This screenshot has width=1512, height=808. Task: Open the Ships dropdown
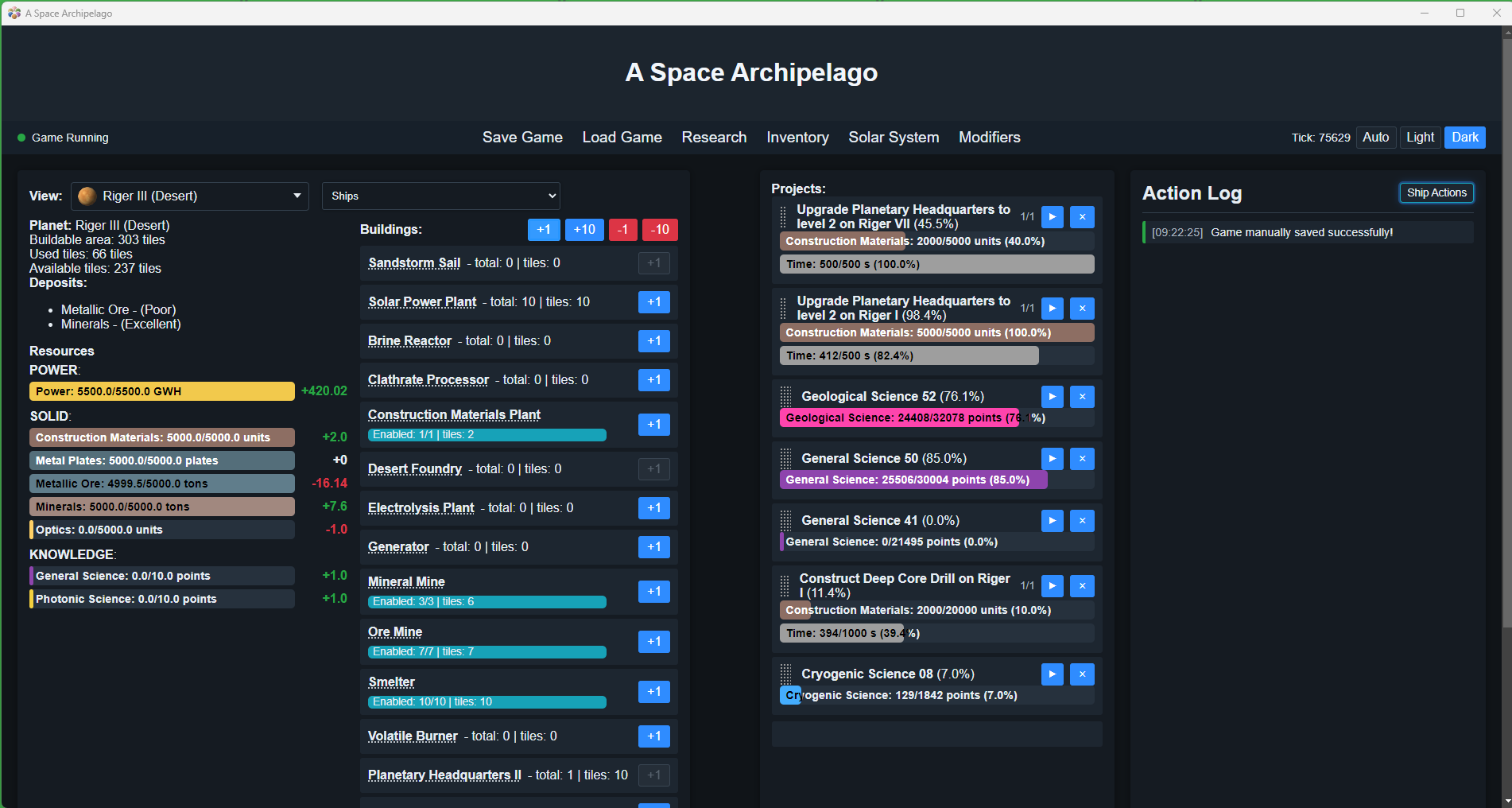(440, 196)
